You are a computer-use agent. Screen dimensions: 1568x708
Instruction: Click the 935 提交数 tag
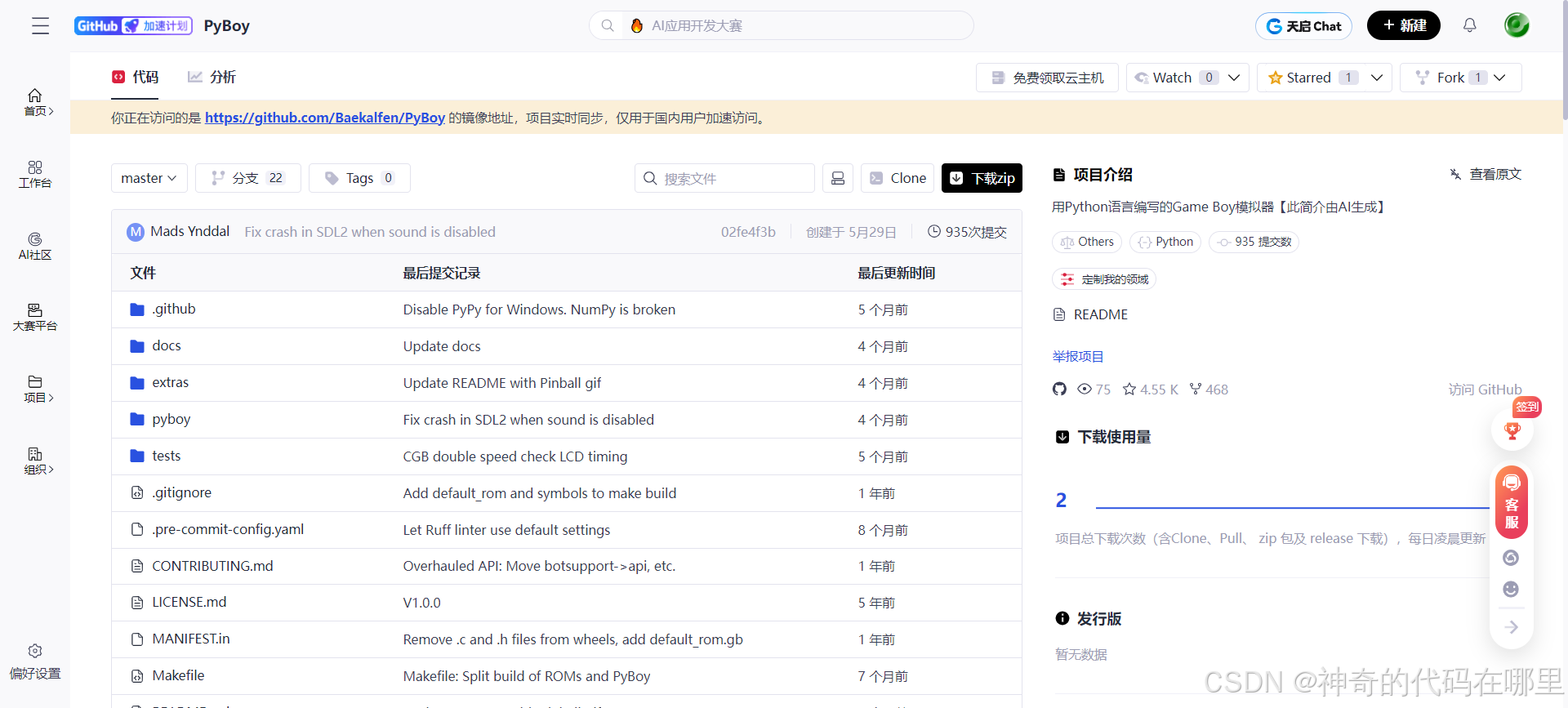(1254, 242)
